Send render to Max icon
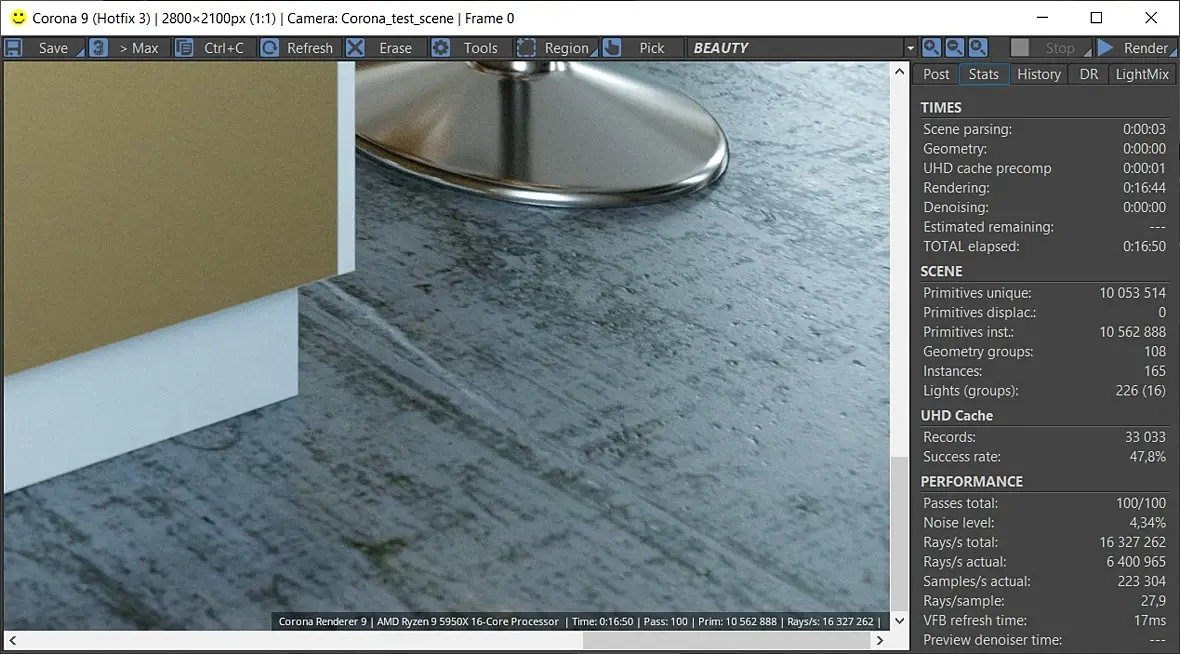 [99, 48]
